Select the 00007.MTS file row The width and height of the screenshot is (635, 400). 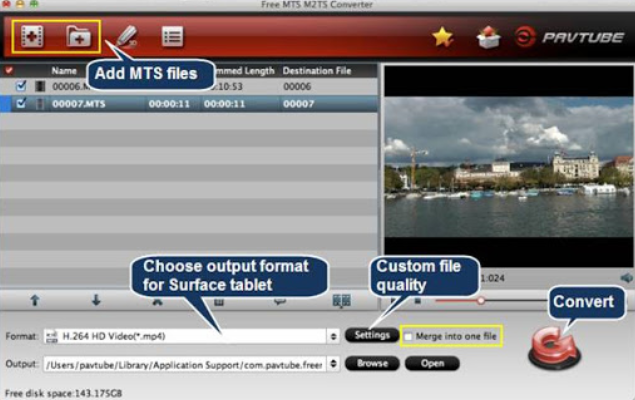coord(189,104)
